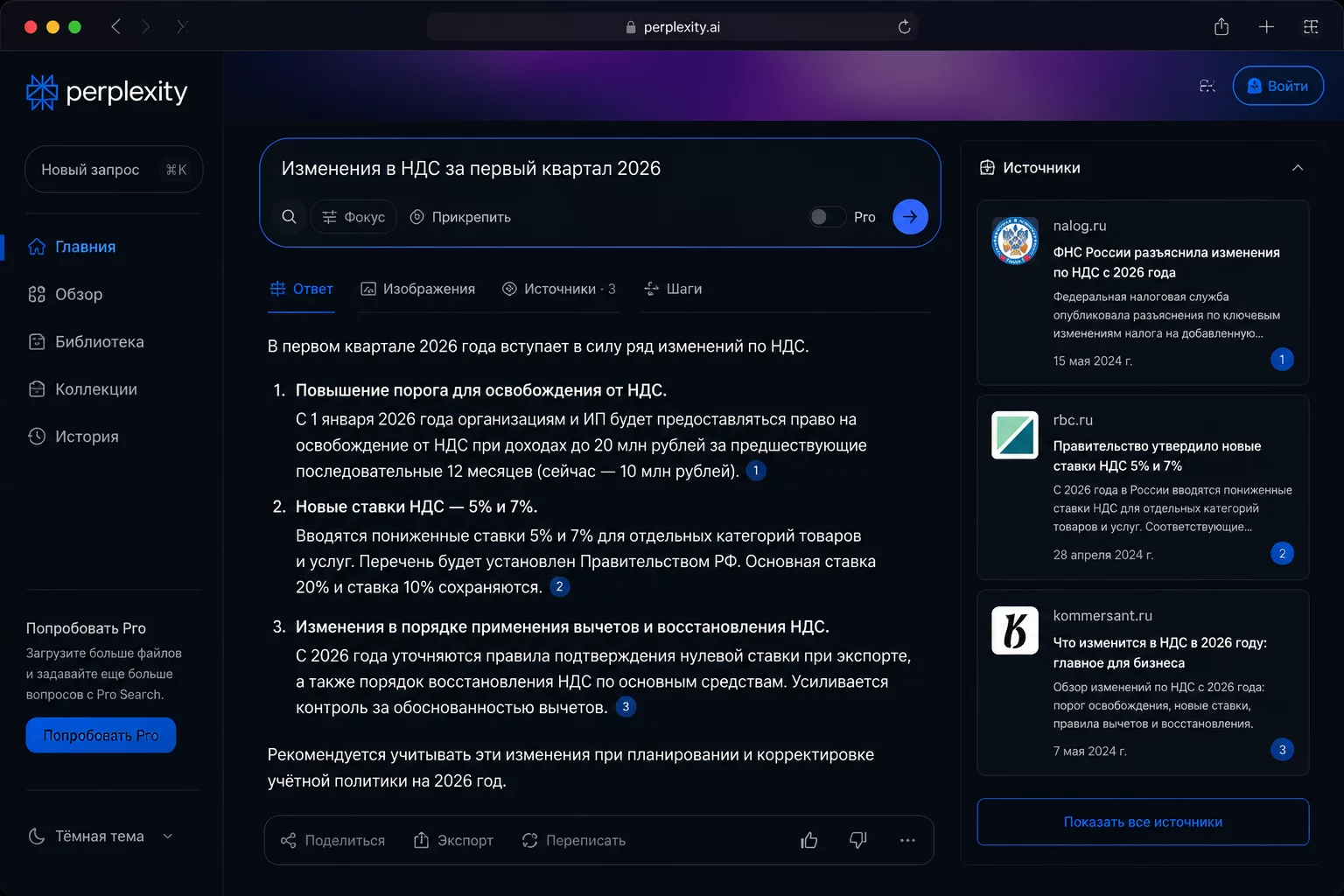Click Показать все источники button

point(1143,822)
